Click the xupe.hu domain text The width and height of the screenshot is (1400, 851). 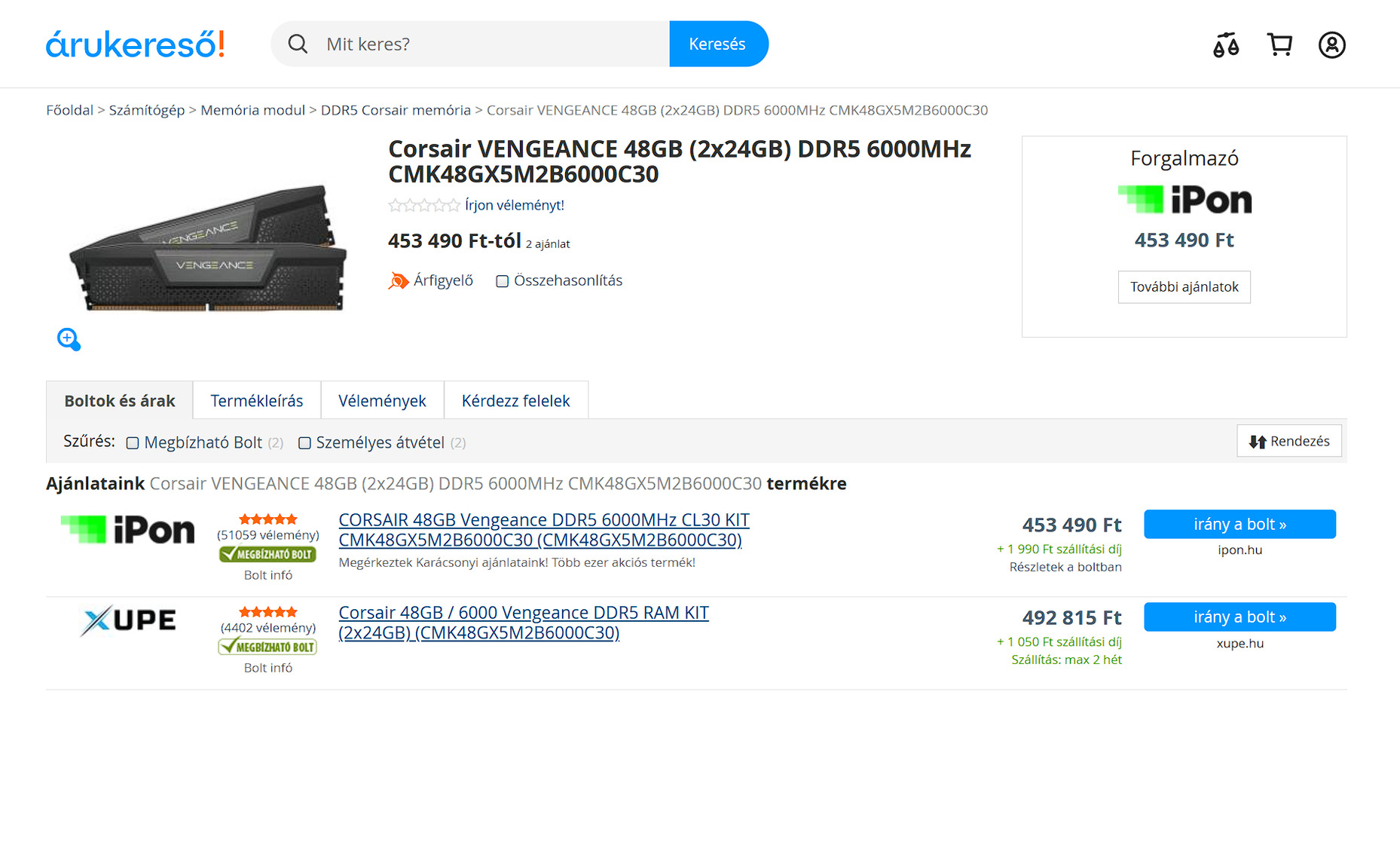tap(1240, 644)
